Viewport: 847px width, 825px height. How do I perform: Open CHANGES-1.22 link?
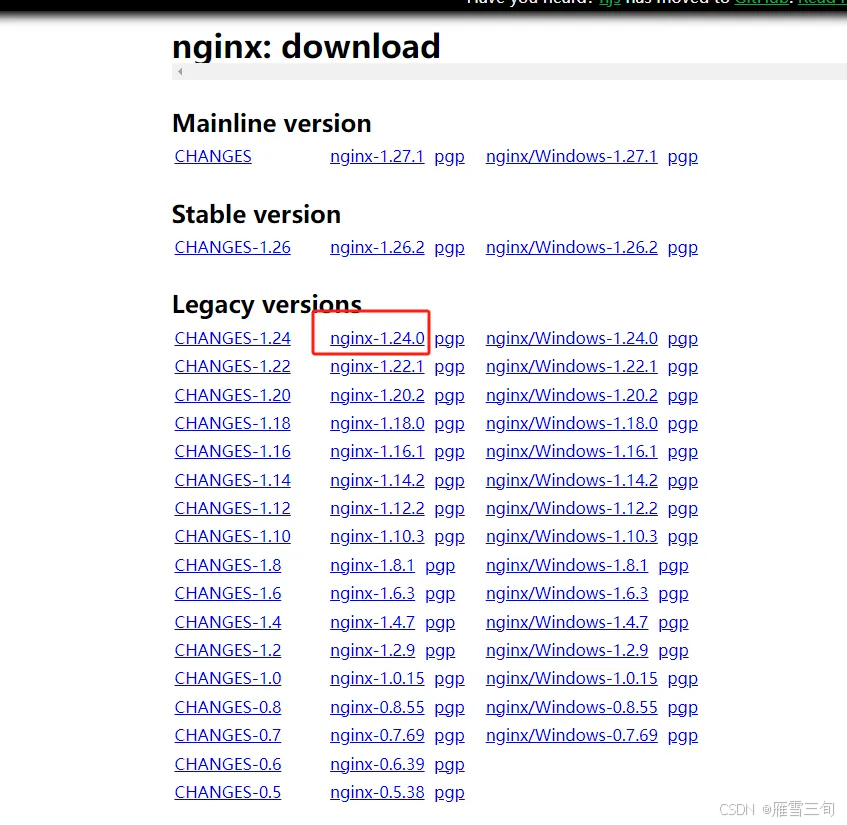(x=232, y=366)
